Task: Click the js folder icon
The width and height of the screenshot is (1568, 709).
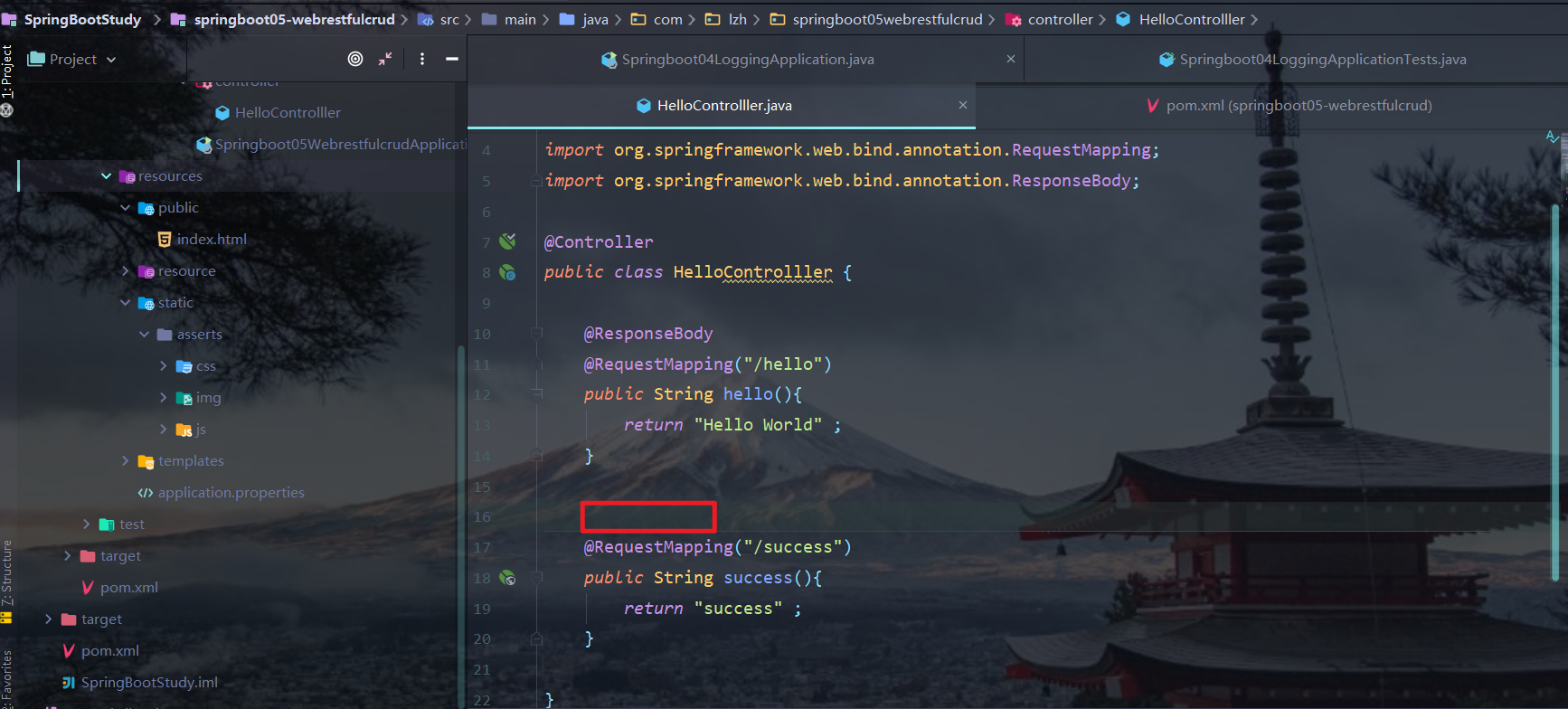Action: click(x=184, y=430)
